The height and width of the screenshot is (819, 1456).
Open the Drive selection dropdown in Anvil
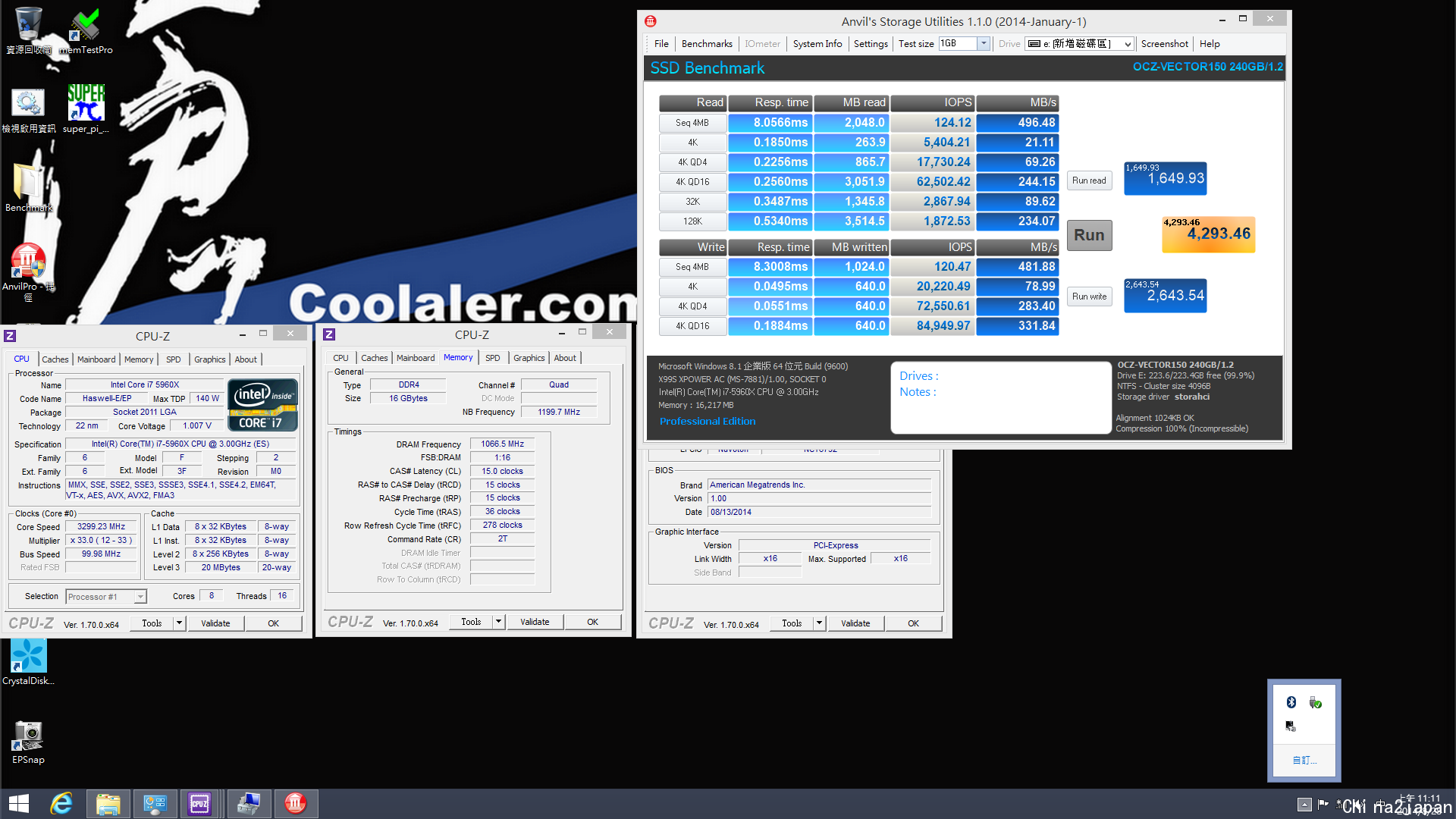(1079, 43)
